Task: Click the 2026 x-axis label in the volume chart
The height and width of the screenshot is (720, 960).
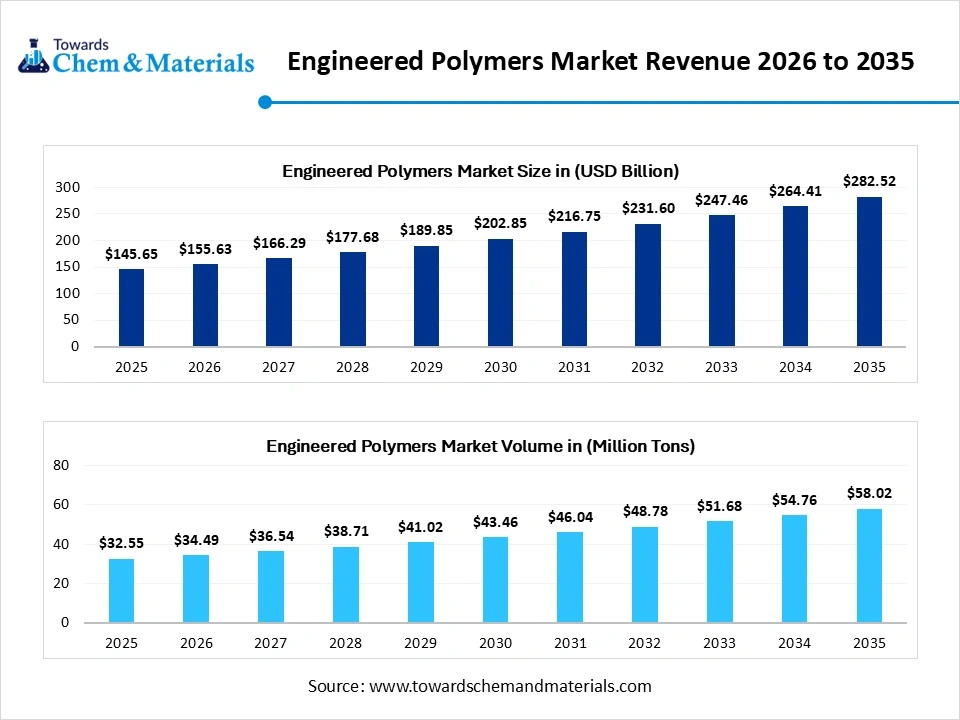Action: (197, 643)
